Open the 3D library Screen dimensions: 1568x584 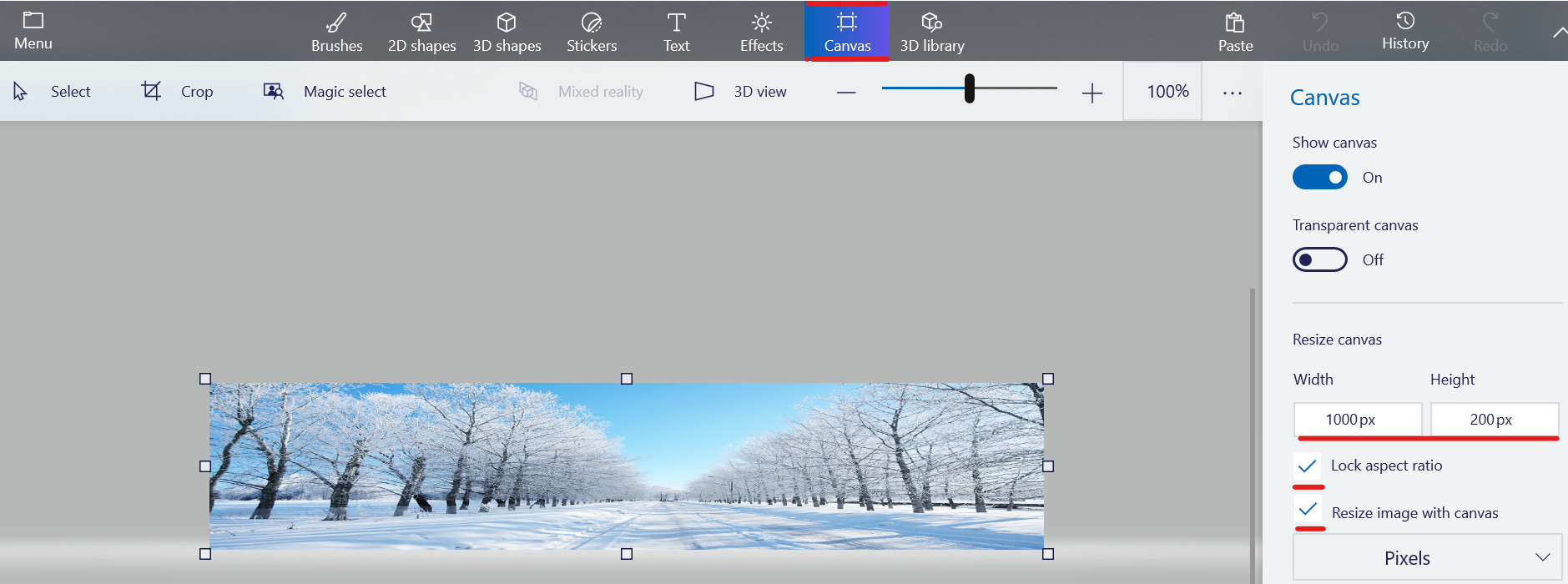click(x=931, y=32)
